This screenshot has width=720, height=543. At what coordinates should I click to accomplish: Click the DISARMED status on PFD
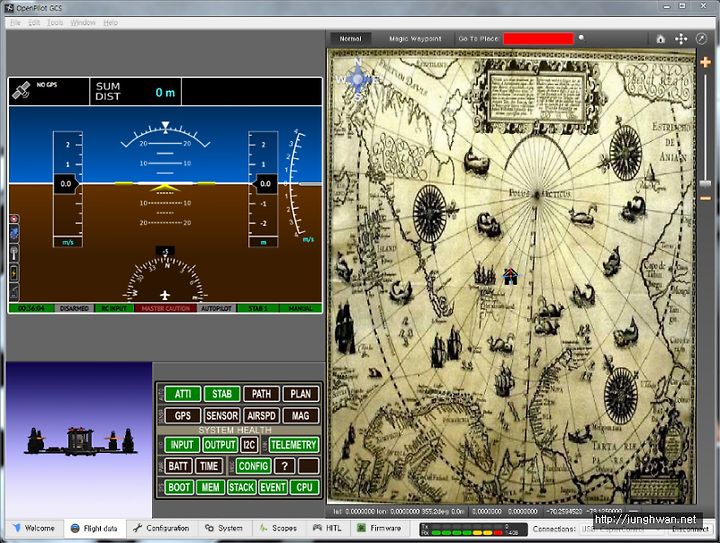click(x=74, y=308)
